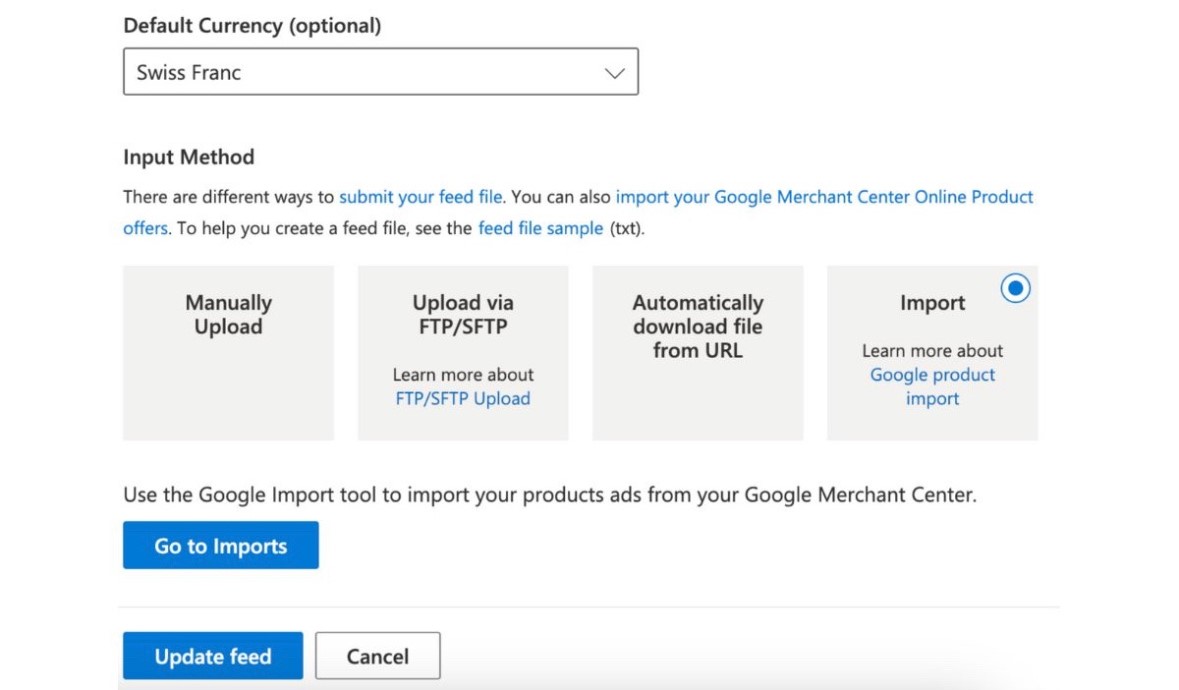
Task: Cancel the feed changes
Action: (377, 656)
